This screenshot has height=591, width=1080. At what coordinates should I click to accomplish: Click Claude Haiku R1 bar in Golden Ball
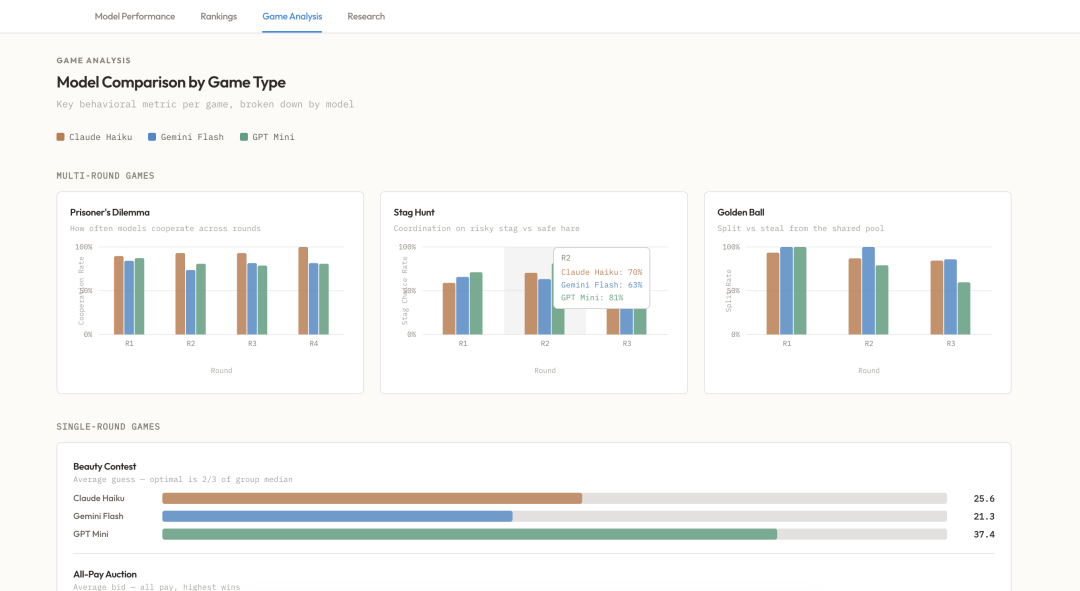click(x=773, y=294)
